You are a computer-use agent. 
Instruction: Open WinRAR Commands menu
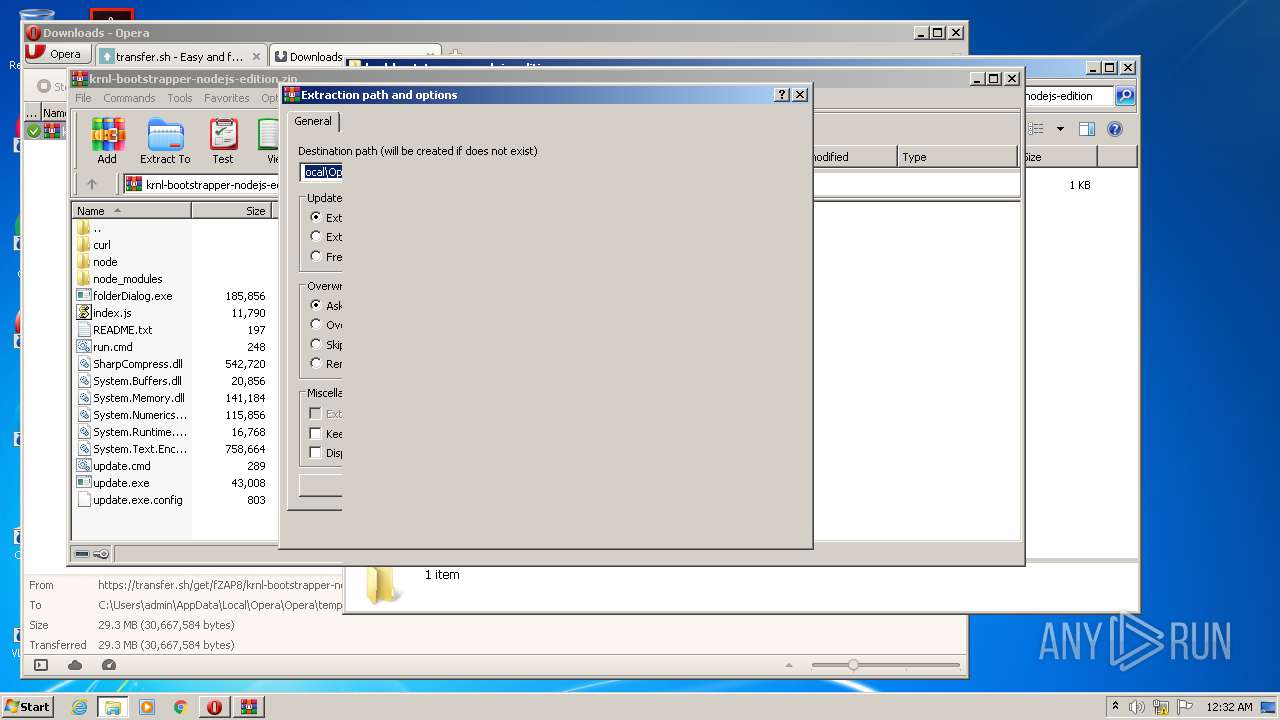[129, 98]
